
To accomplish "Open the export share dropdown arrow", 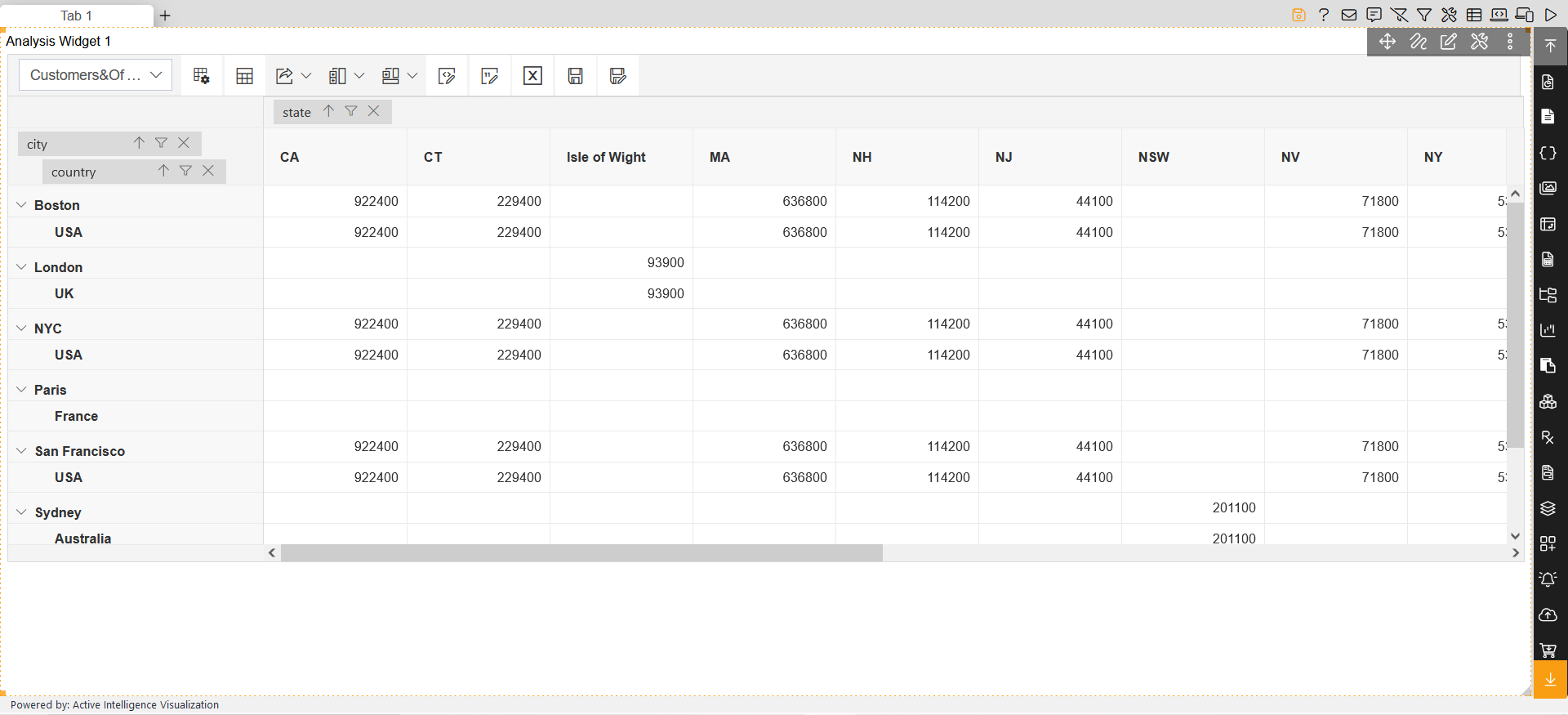I will (x=306, y=76).
